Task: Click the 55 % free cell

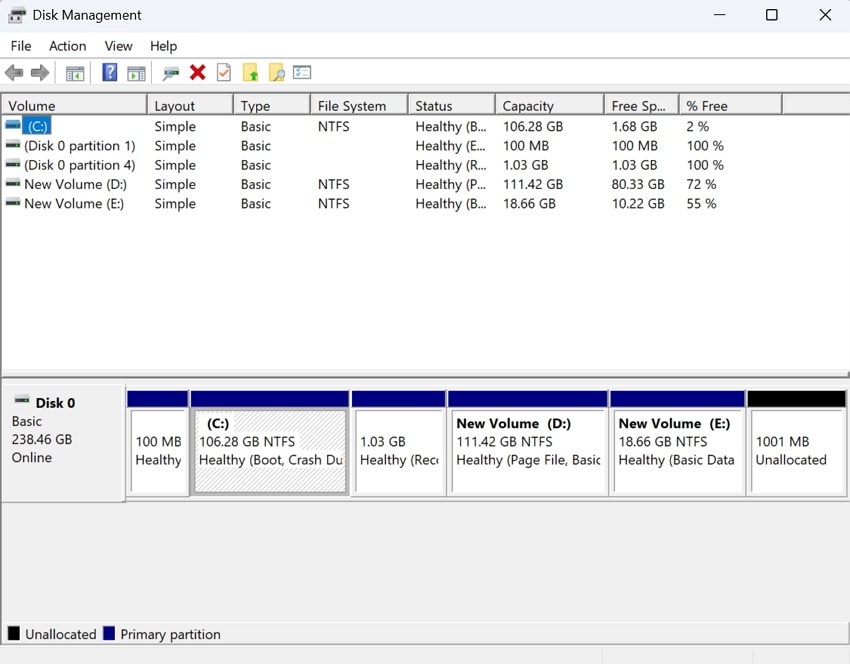Action: 701,204
